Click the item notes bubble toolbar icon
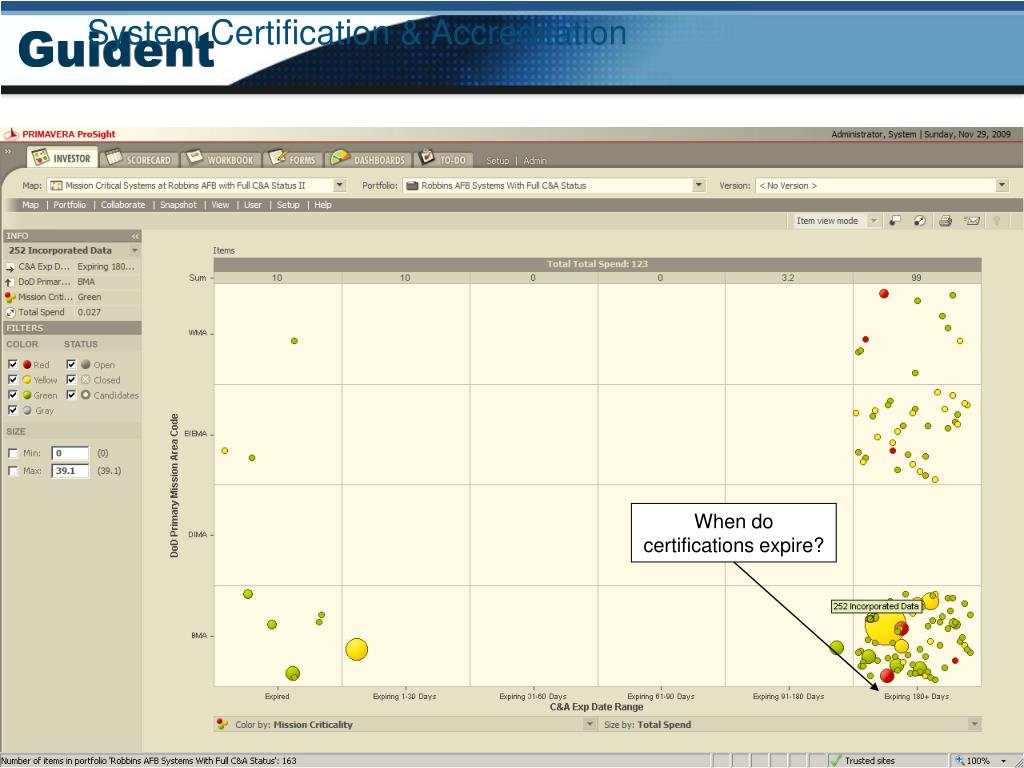Screen dimensions: 1024x768 click(x=895, y=221)
